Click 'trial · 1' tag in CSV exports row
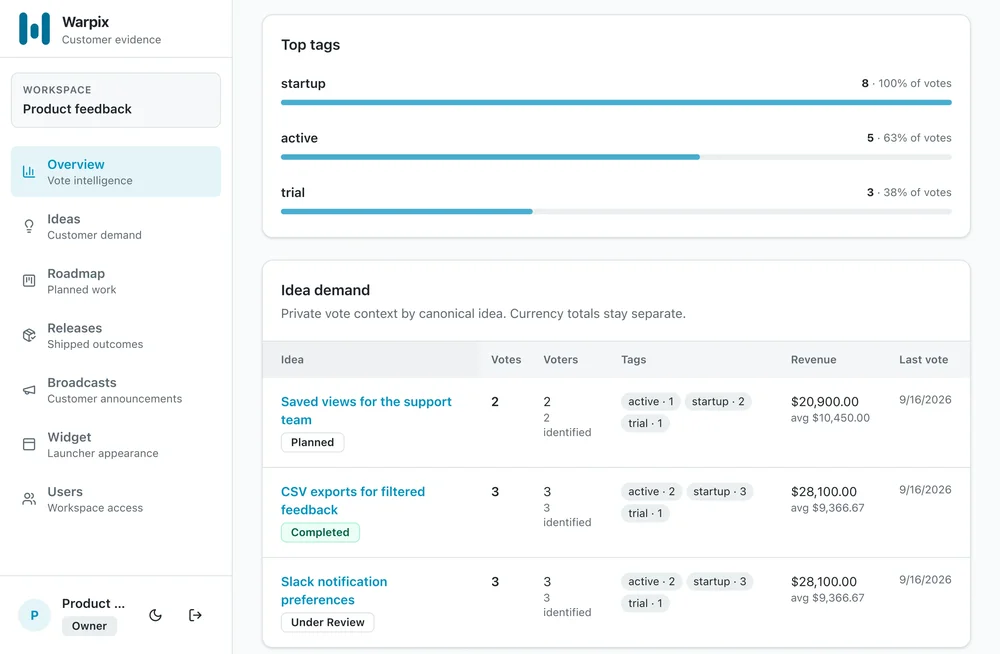 pyautogui.click(x=645, y=513)
